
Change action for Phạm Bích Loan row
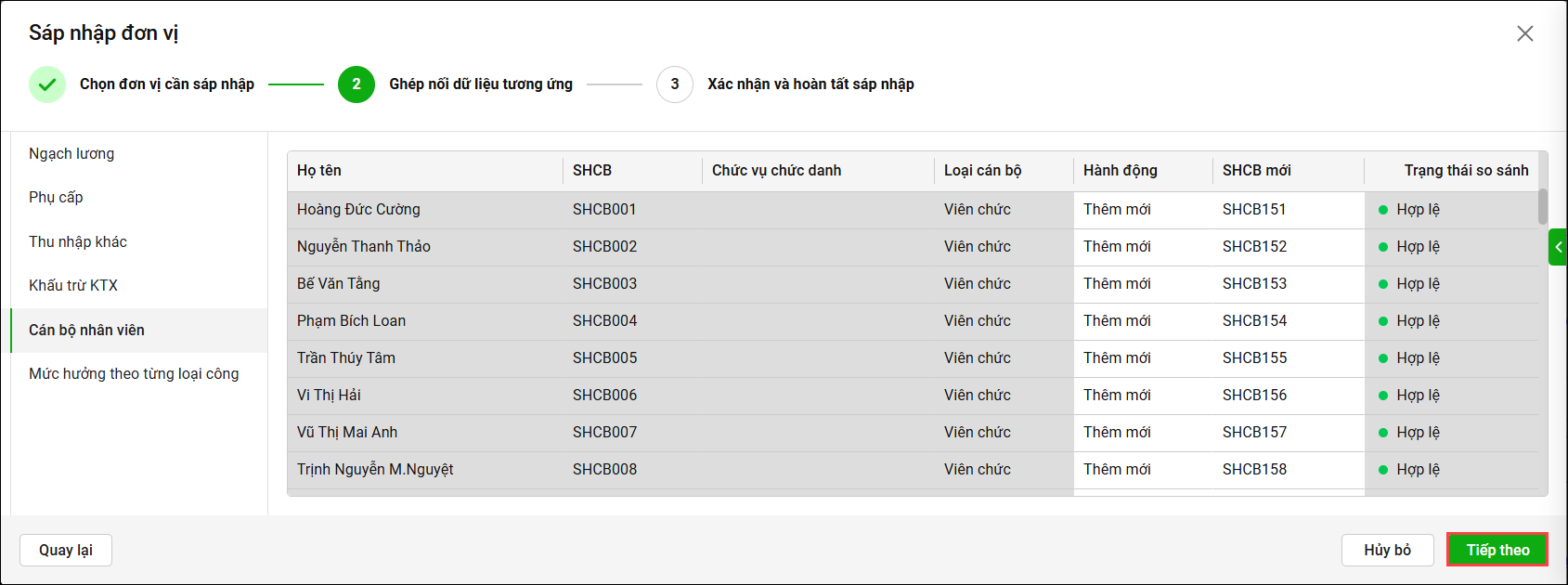[x=1143, y=321]
